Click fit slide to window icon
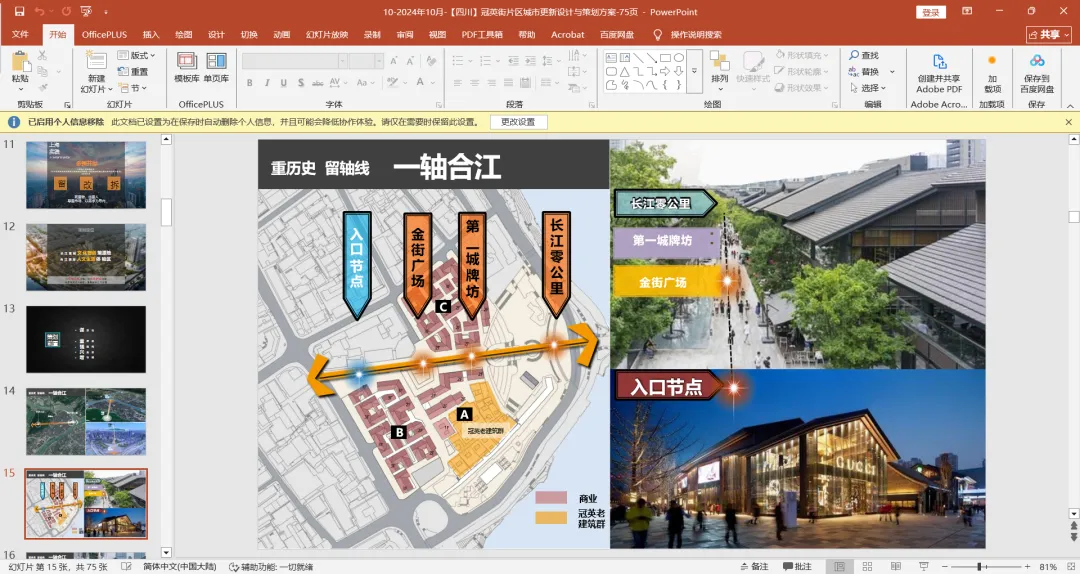The height and width of the screenshot is (574, 1080). pyautogui.click(x=1073, y=566)
